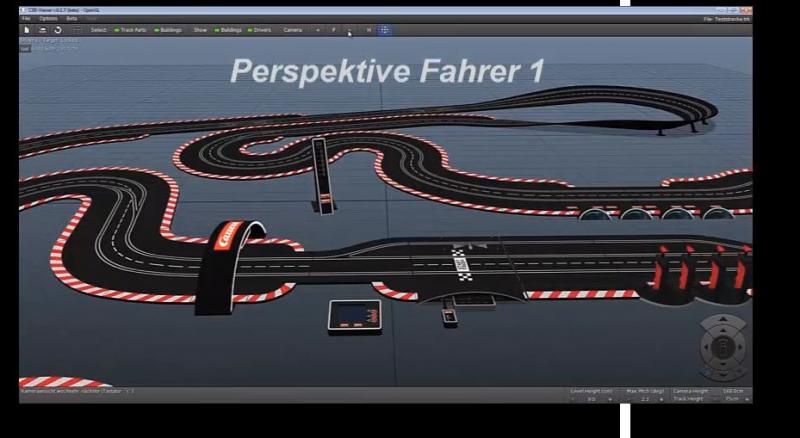Click the Open file icon in toolbar

pos(42,30)
